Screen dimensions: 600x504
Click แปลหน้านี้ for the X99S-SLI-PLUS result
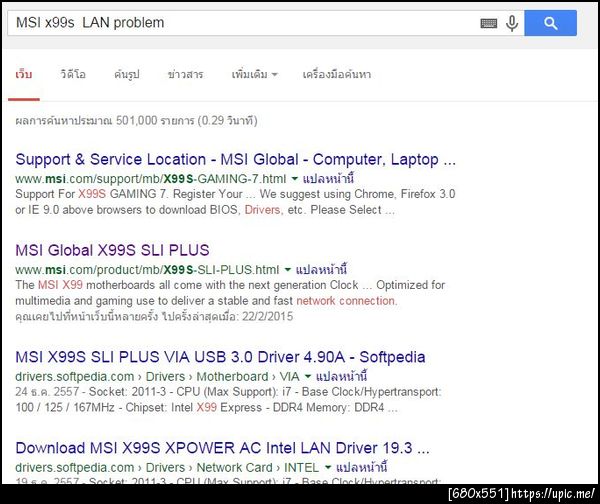(321, 270)
